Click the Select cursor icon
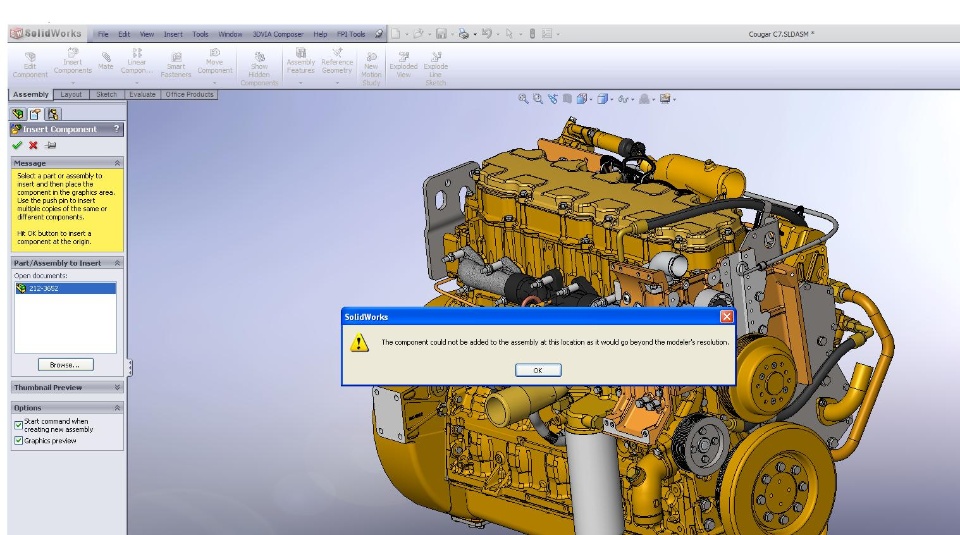 509,34
